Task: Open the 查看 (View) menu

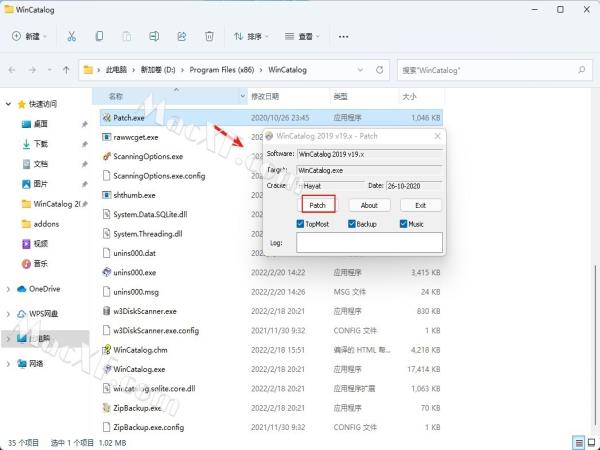Action: pos(309,36)
